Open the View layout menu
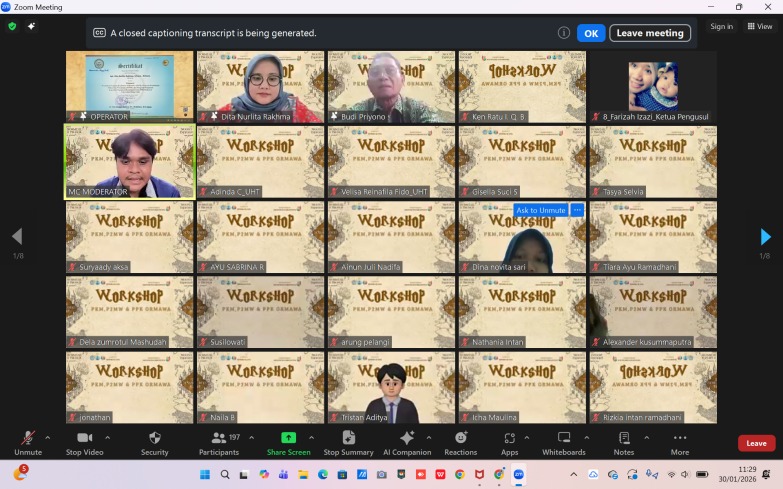This screenshot has width=783, height=489. [759, 26]
